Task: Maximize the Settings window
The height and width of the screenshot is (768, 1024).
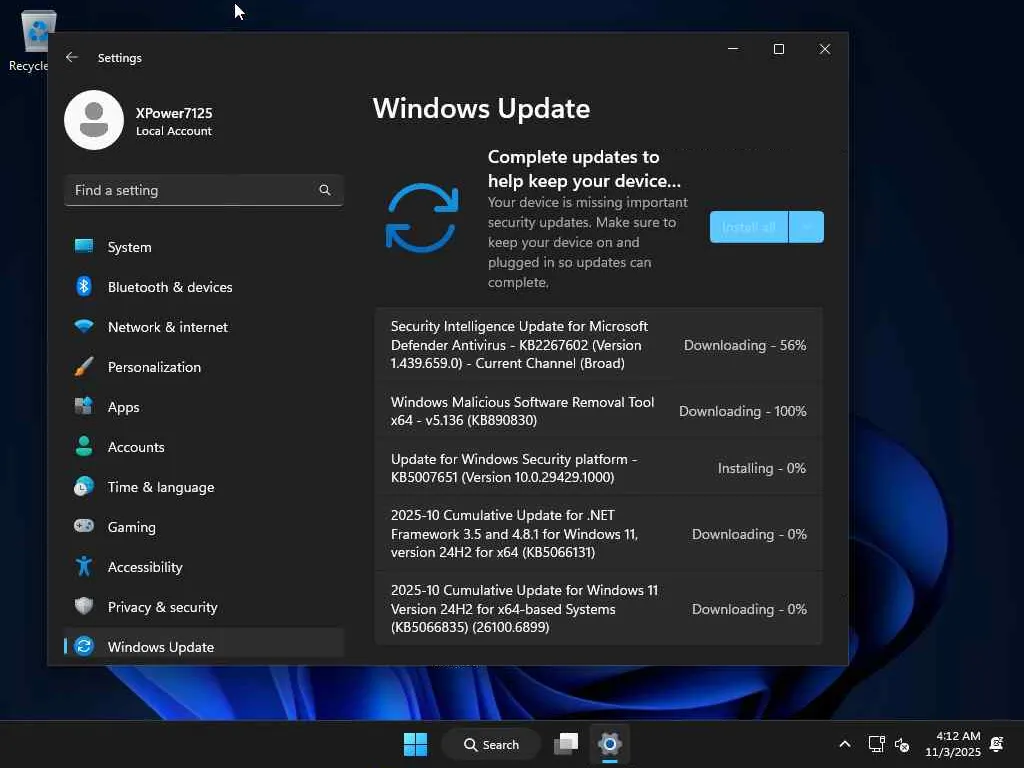Action: click(778, 49)
